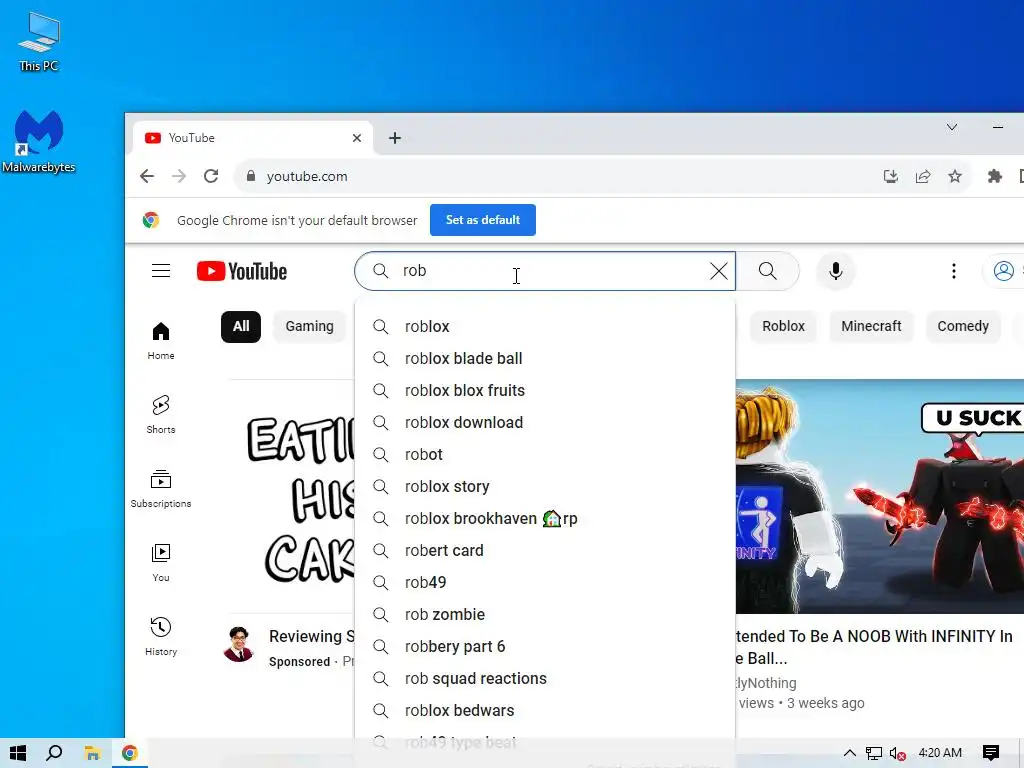Open the You section in sidebar

coord(161,562)
